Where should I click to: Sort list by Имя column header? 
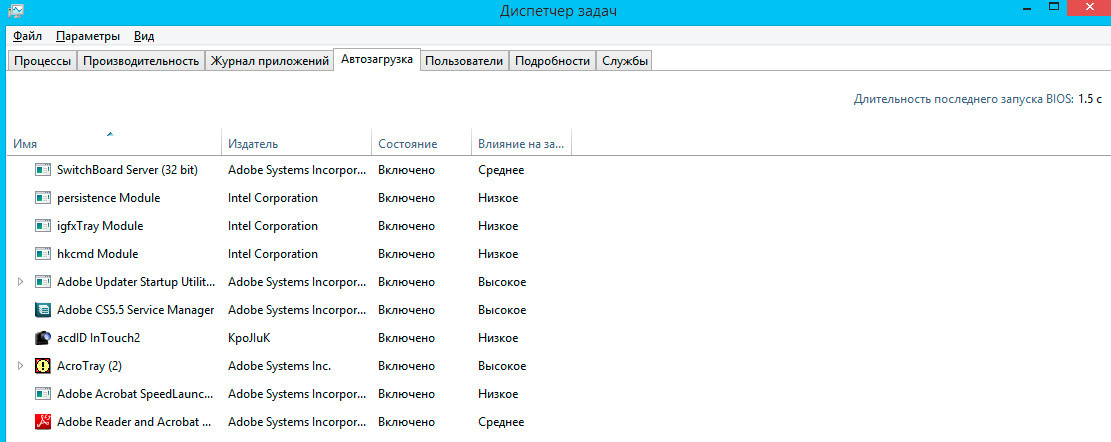click(x=110, y=144)
